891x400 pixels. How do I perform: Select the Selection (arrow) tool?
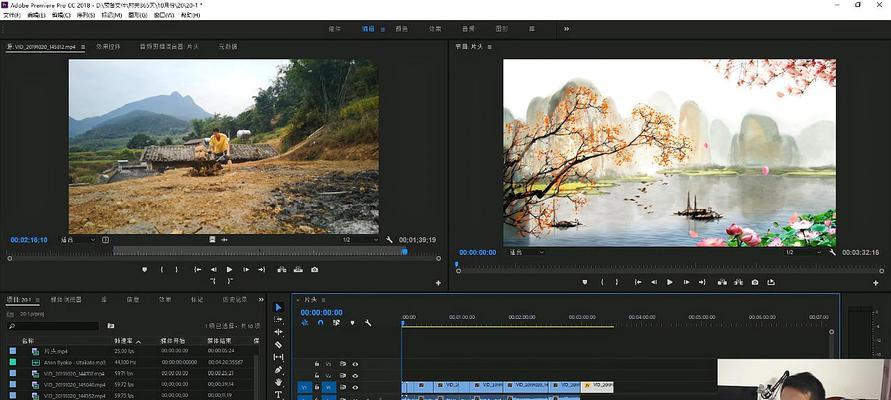[278, 307]
